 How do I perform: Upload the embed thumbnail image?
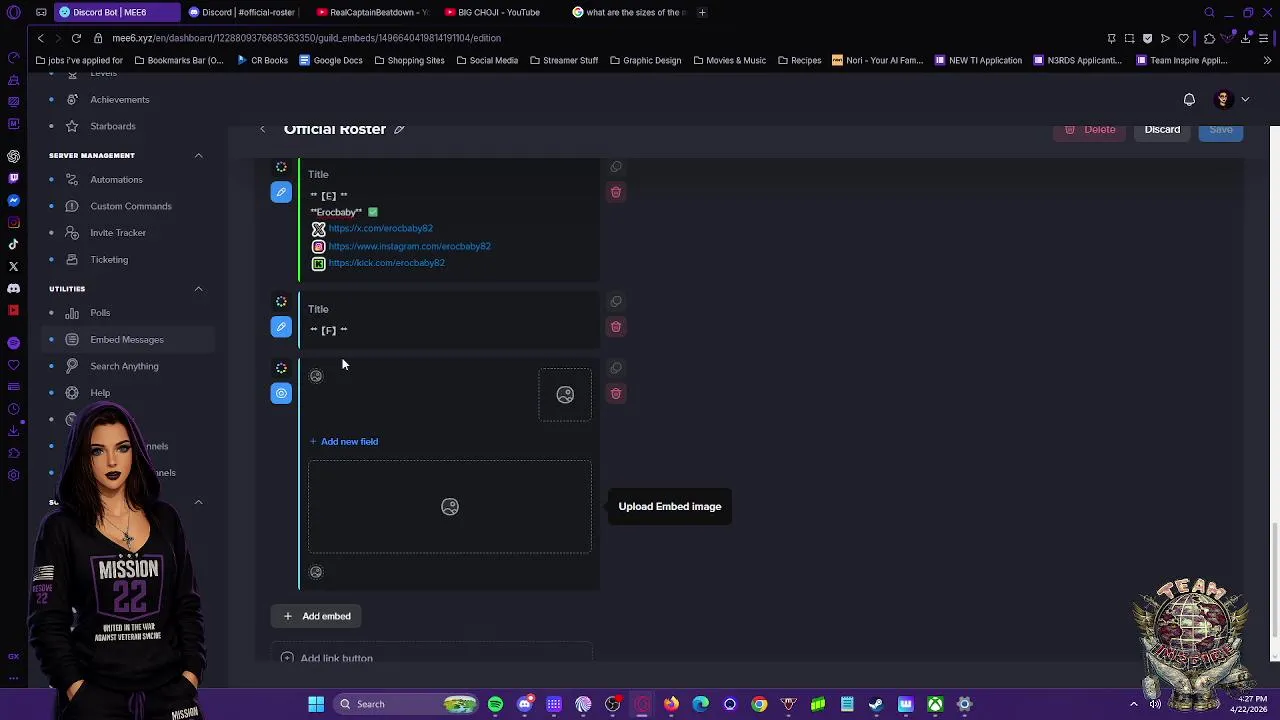click(565, 395)
